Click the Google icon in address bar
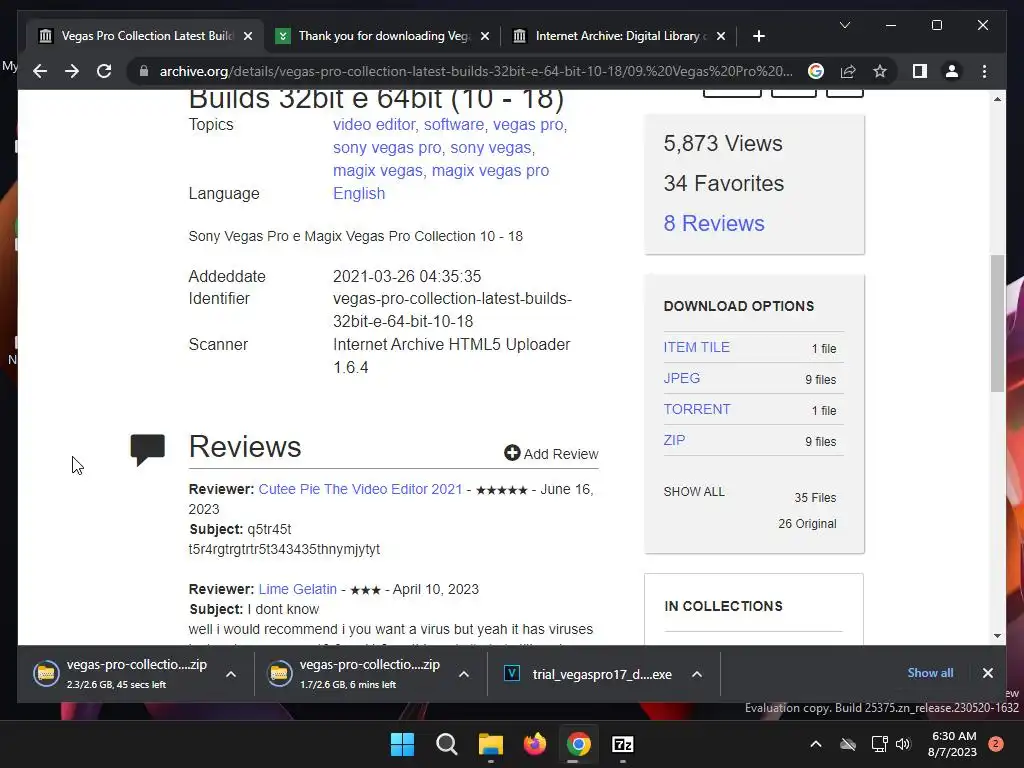The height and width of the screenshot is (768, 1024). (816, 71)
